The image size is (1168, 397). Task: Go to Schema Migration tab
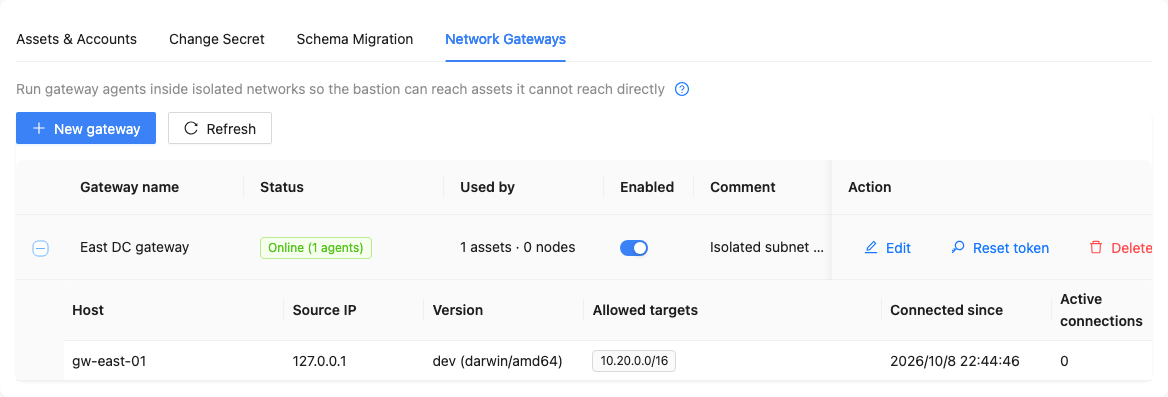point(355,39)
